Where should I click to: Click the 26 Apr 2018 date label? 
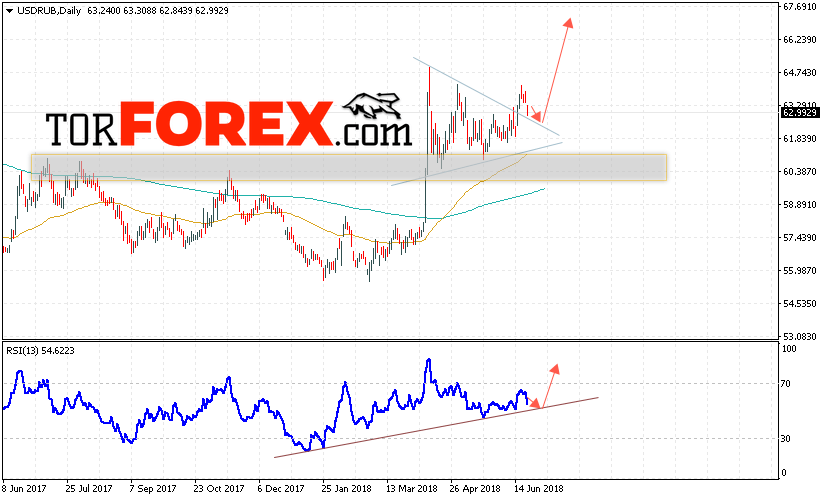tap(475, 488)
